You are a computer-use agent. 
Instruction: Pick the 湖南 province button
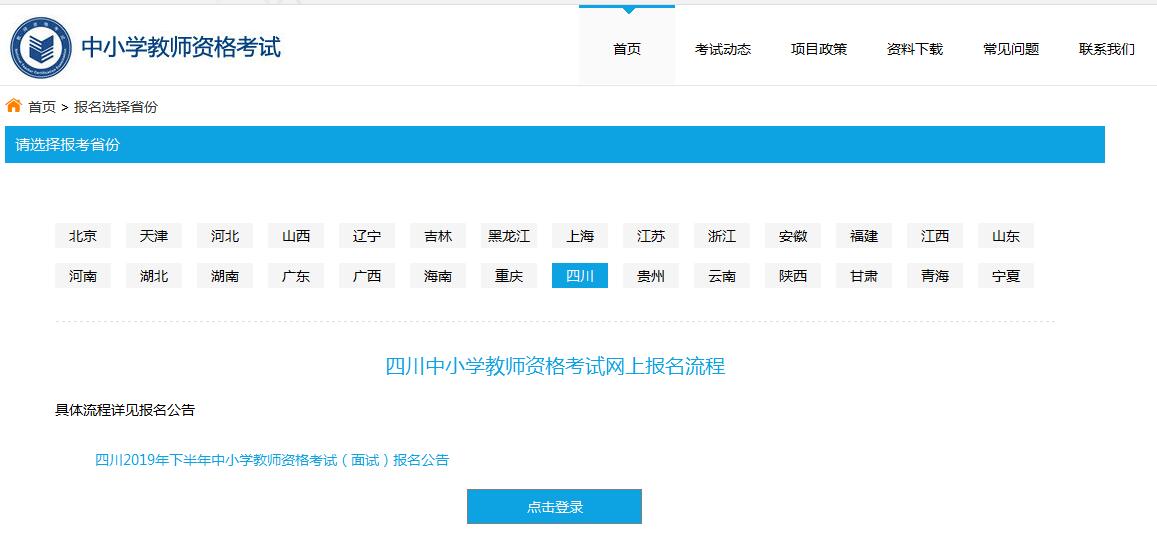(225, 276)
